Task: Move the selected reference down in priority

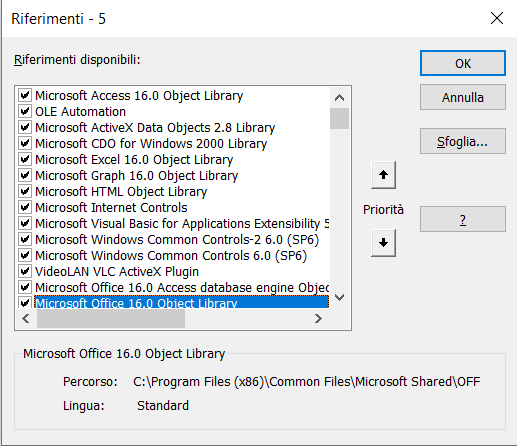Action: coord(383,243)
